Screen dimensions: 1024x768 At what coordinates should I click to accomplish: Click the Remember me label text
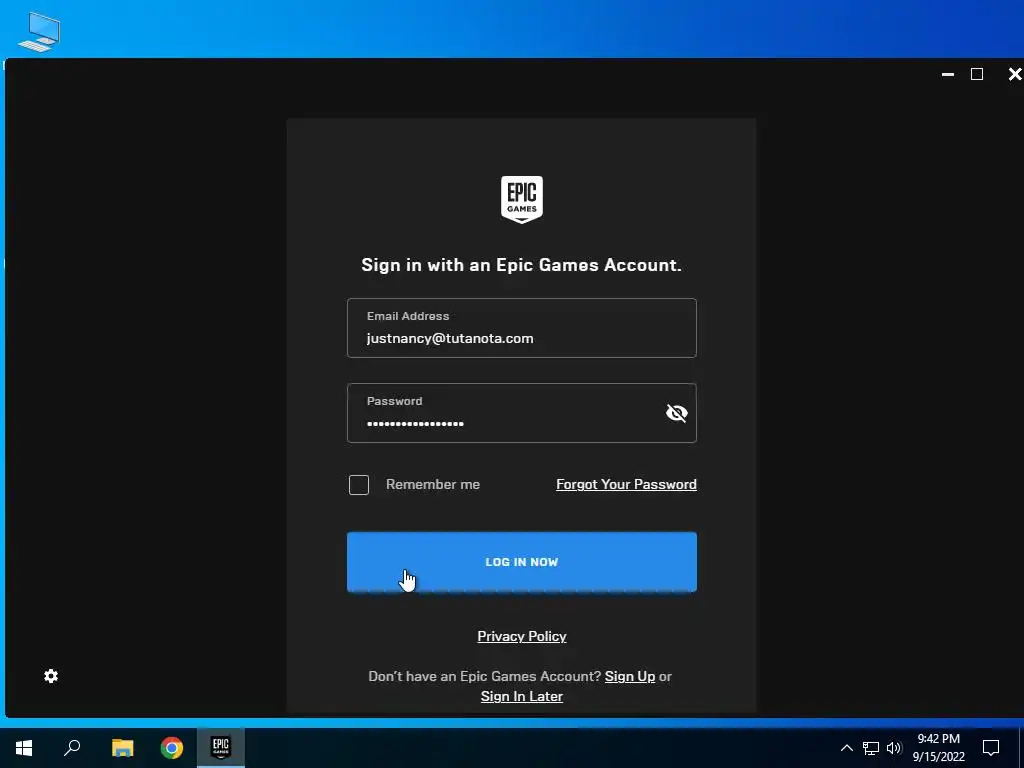(433, 485)
